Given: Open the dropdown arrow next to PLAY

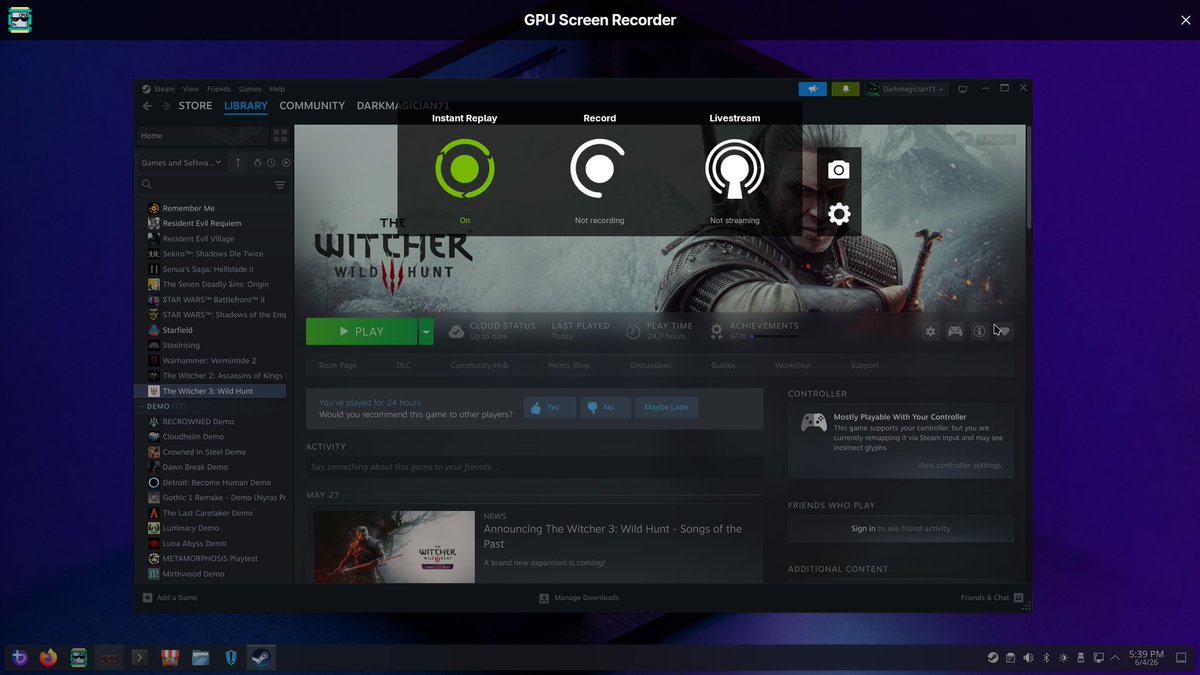Looking at the screenshot, I should 427,331.
